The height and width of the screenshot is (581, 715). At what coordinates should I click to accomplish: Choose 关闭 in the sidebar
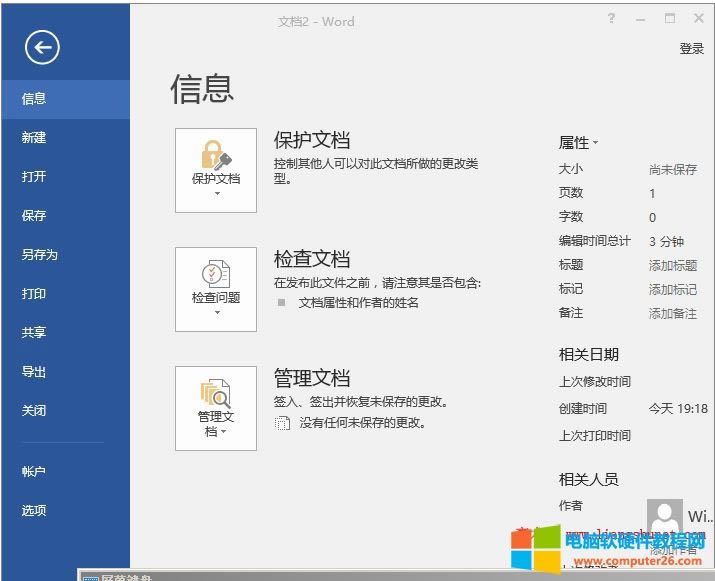(66, 410)
